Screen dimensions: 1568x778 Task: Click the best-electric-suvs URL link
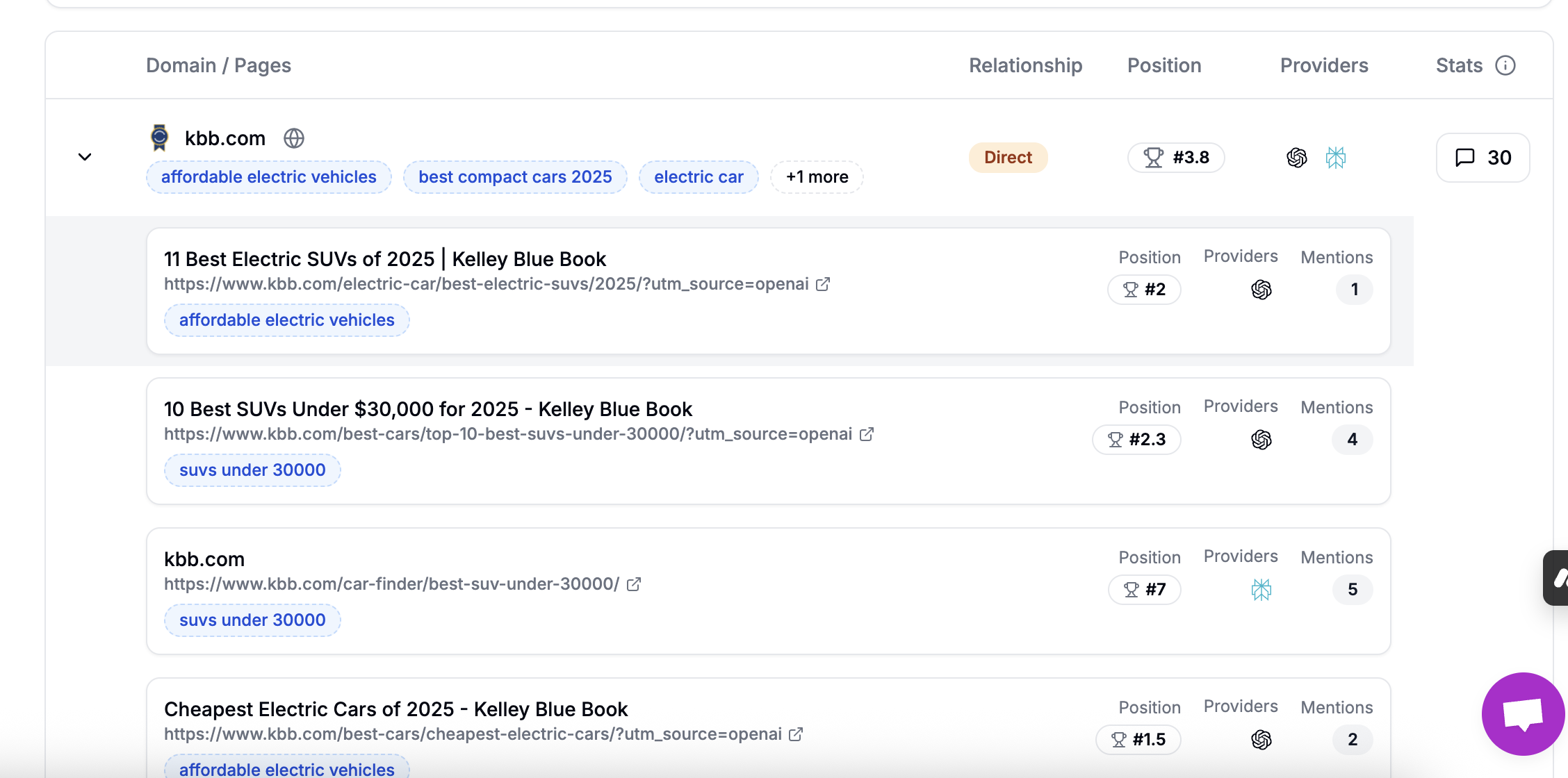tap(487, 284)
